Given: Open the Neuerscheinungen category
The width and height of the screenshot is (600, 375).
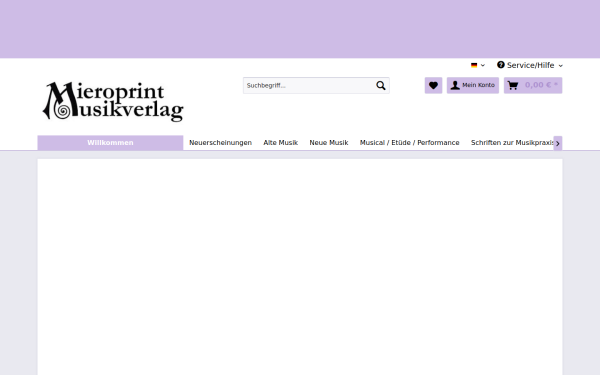Looking at the screenshot, I should pyautogui.click(x=220, y=143).
